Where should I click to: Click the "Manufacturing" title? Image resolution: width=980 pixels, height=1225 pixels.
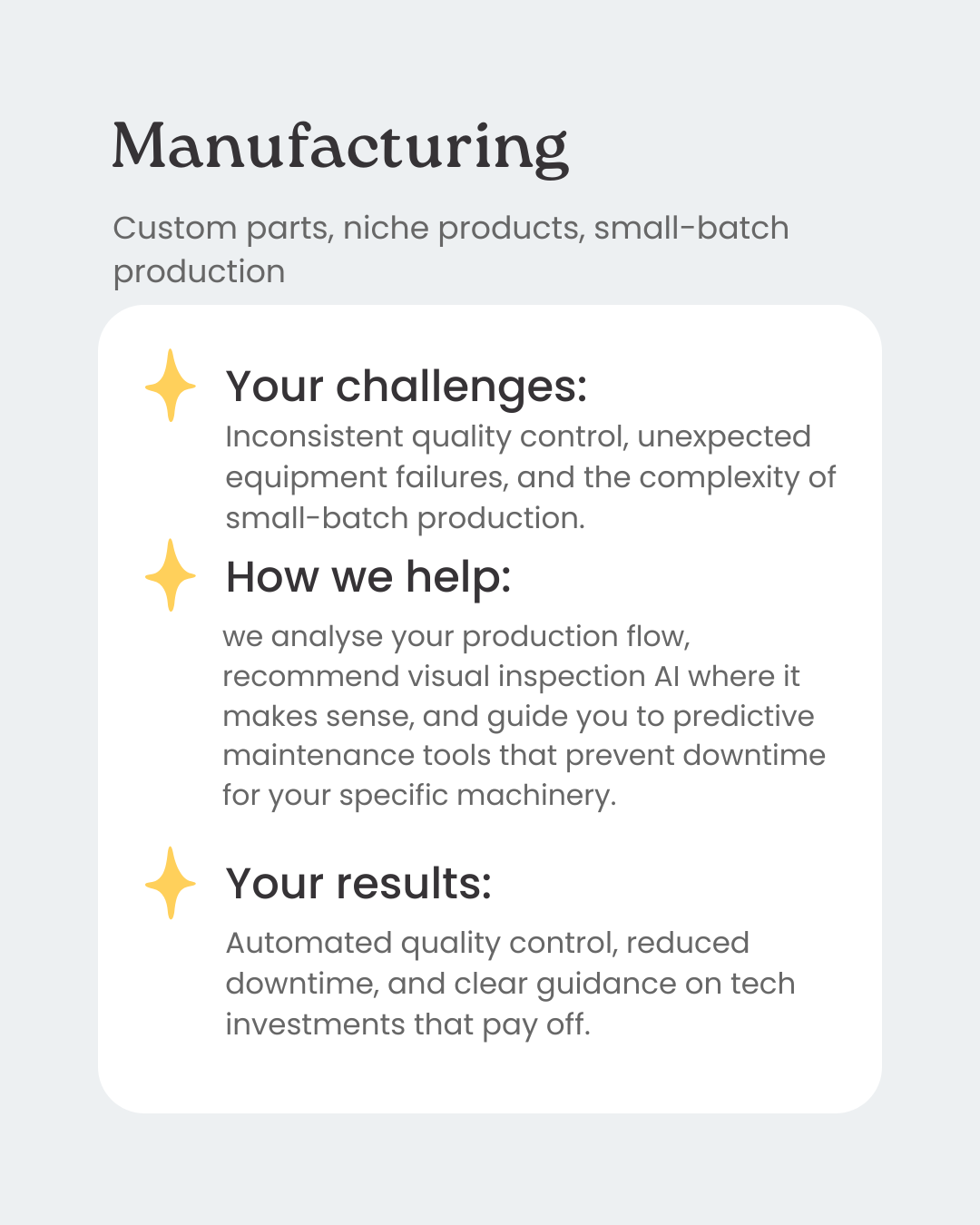pos(340,147)
